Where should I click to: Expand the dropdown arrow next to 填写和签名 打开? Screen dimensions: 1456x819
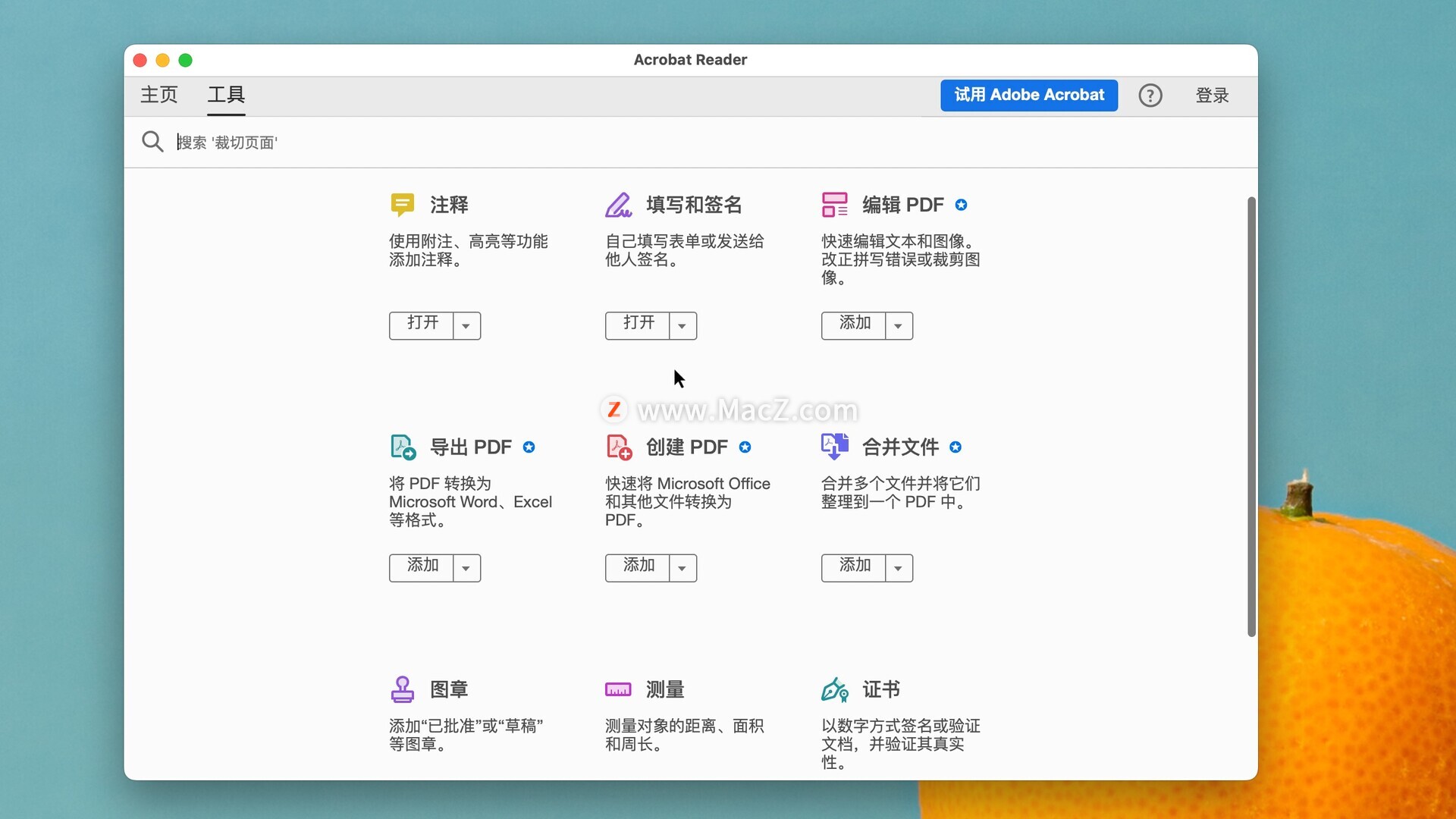(x=682, y=326)
